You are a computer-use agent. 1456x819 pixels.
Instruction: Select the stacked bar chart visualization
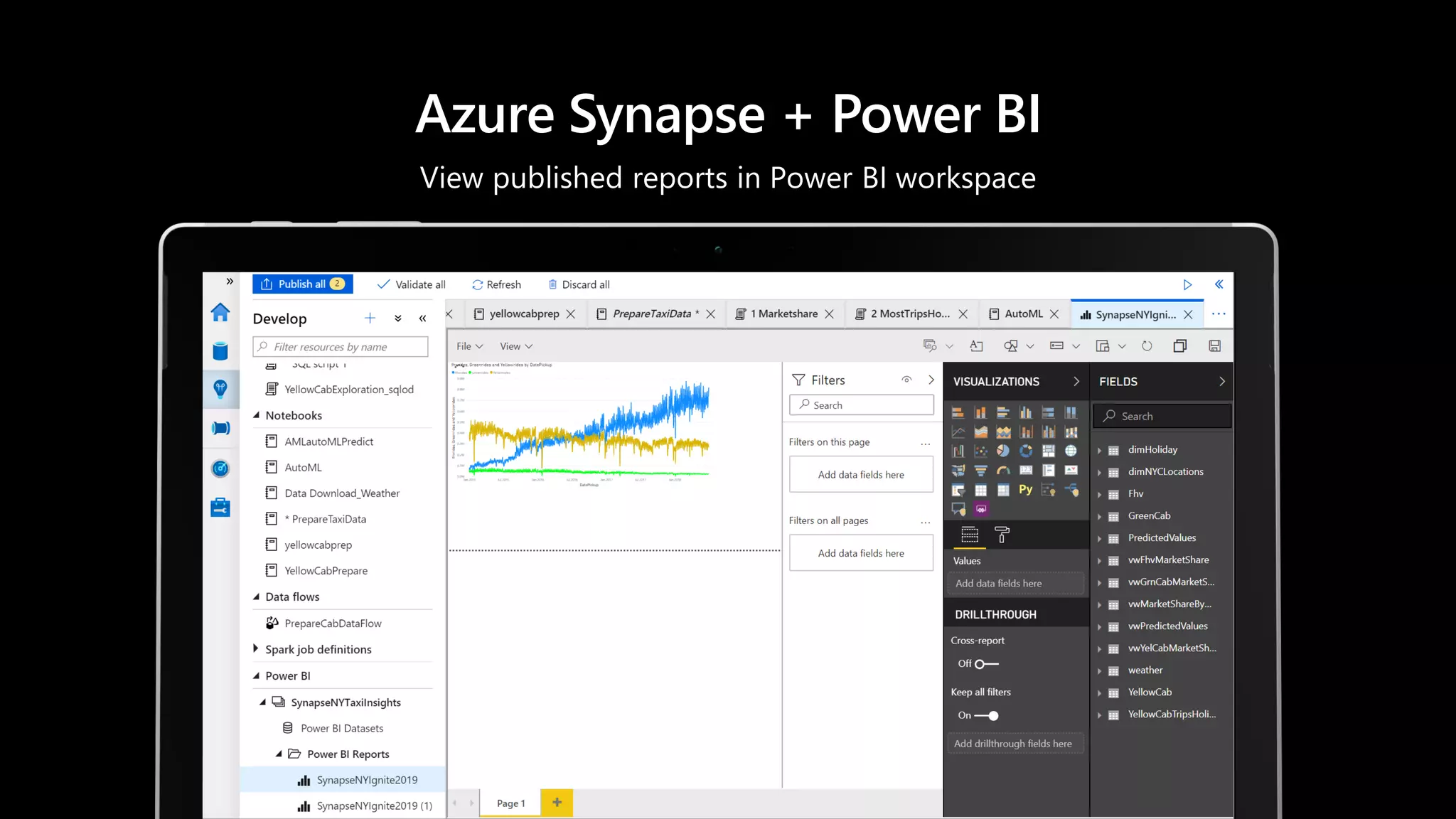click(958, 412)
